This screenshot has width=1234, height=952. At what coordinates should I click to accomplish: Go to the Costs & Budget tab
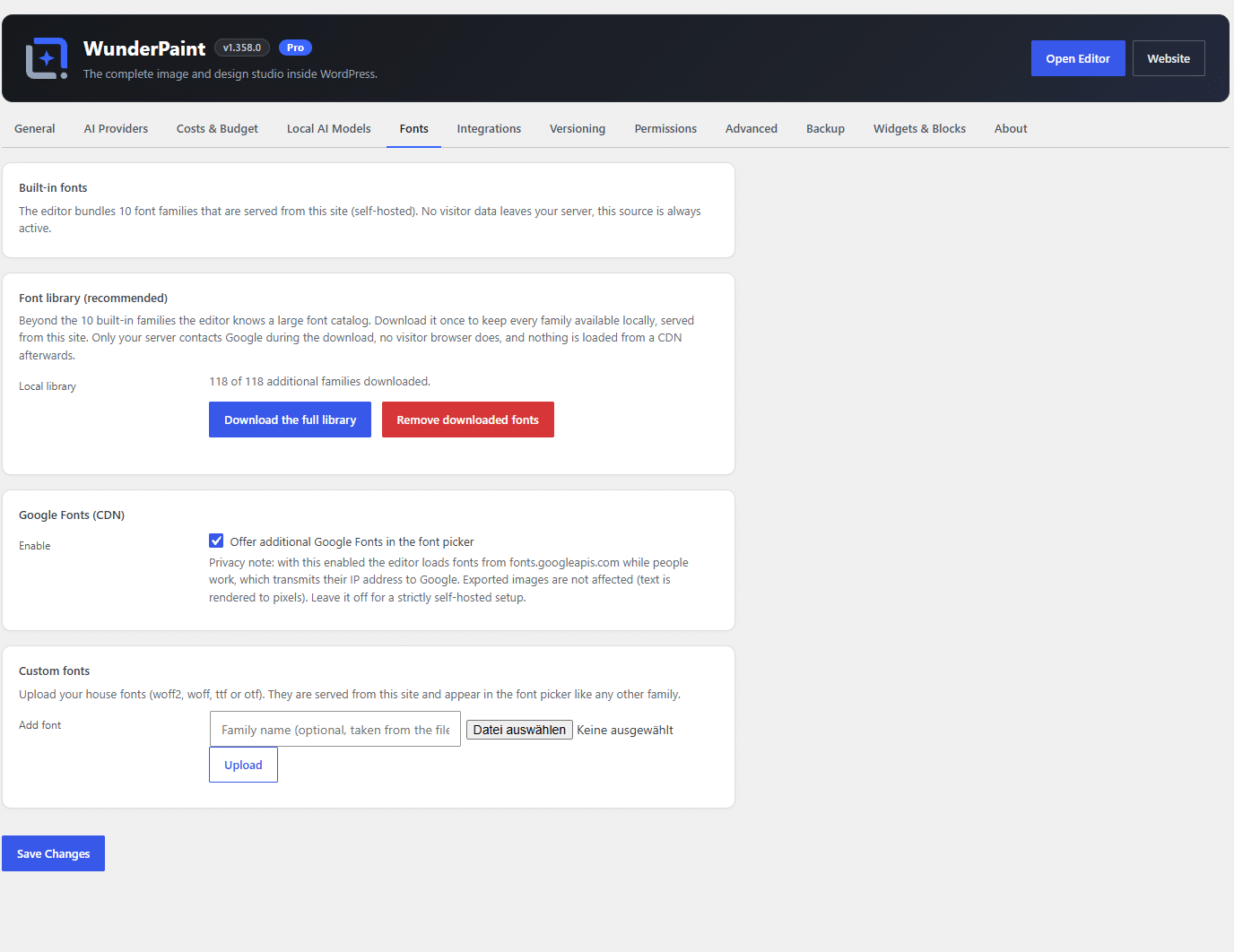[217, 129]
